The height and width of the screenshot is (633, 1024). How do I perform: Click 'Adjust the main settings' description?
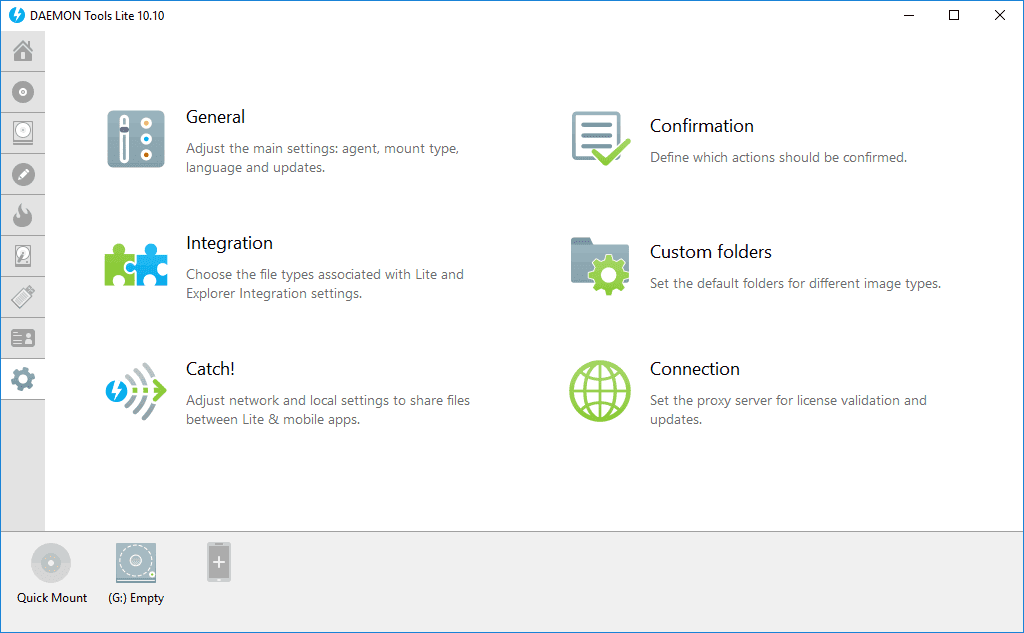point(323,158)
